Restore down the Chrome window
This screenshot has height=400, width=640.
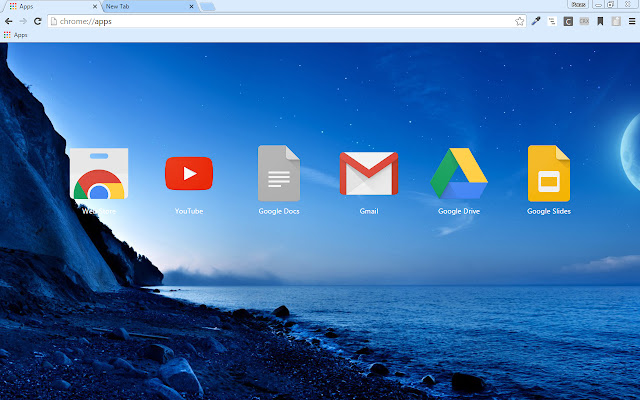tap(611, 4)
